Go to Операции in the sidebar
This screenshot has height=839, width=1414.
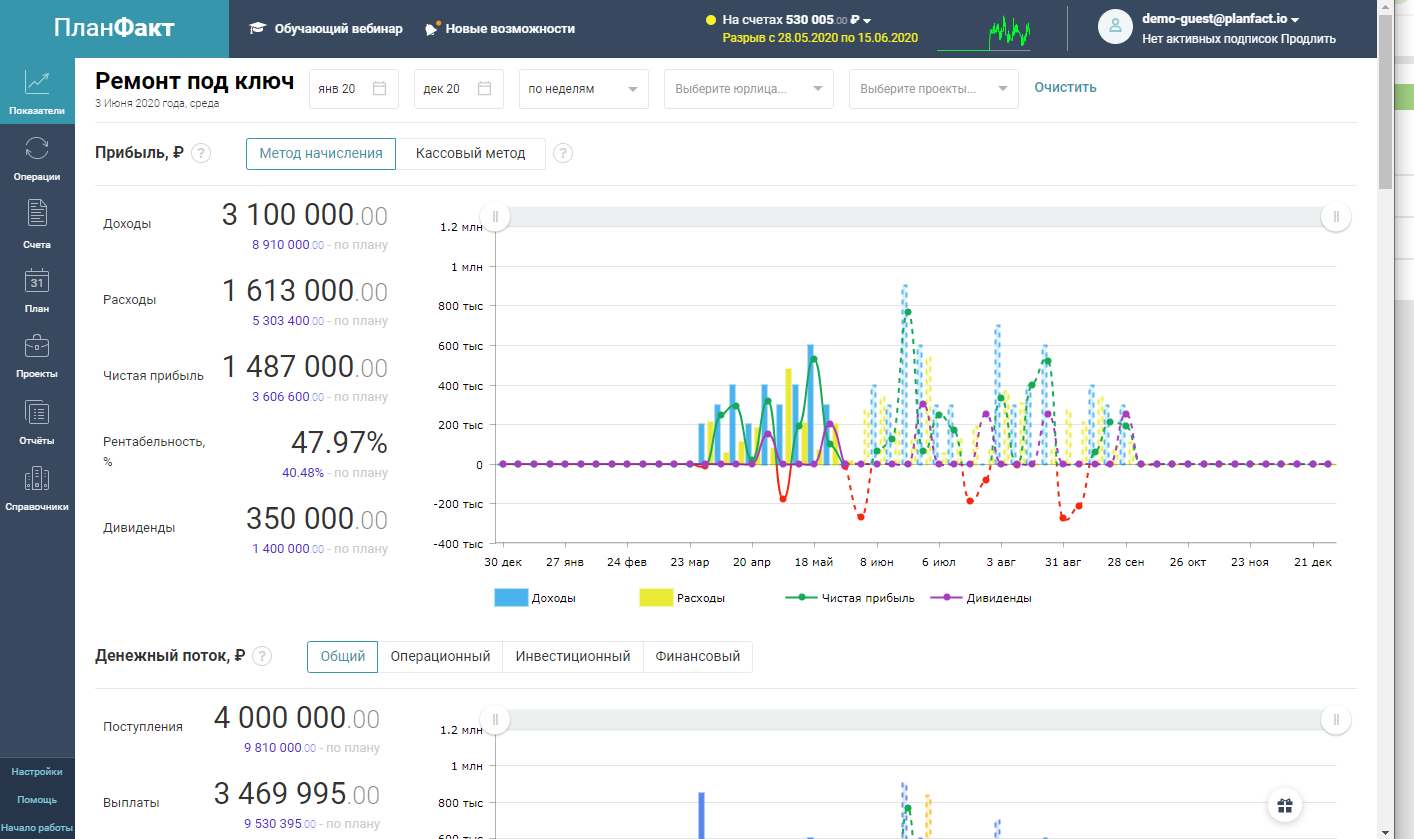pyautogui.click(x=37, y=150)
